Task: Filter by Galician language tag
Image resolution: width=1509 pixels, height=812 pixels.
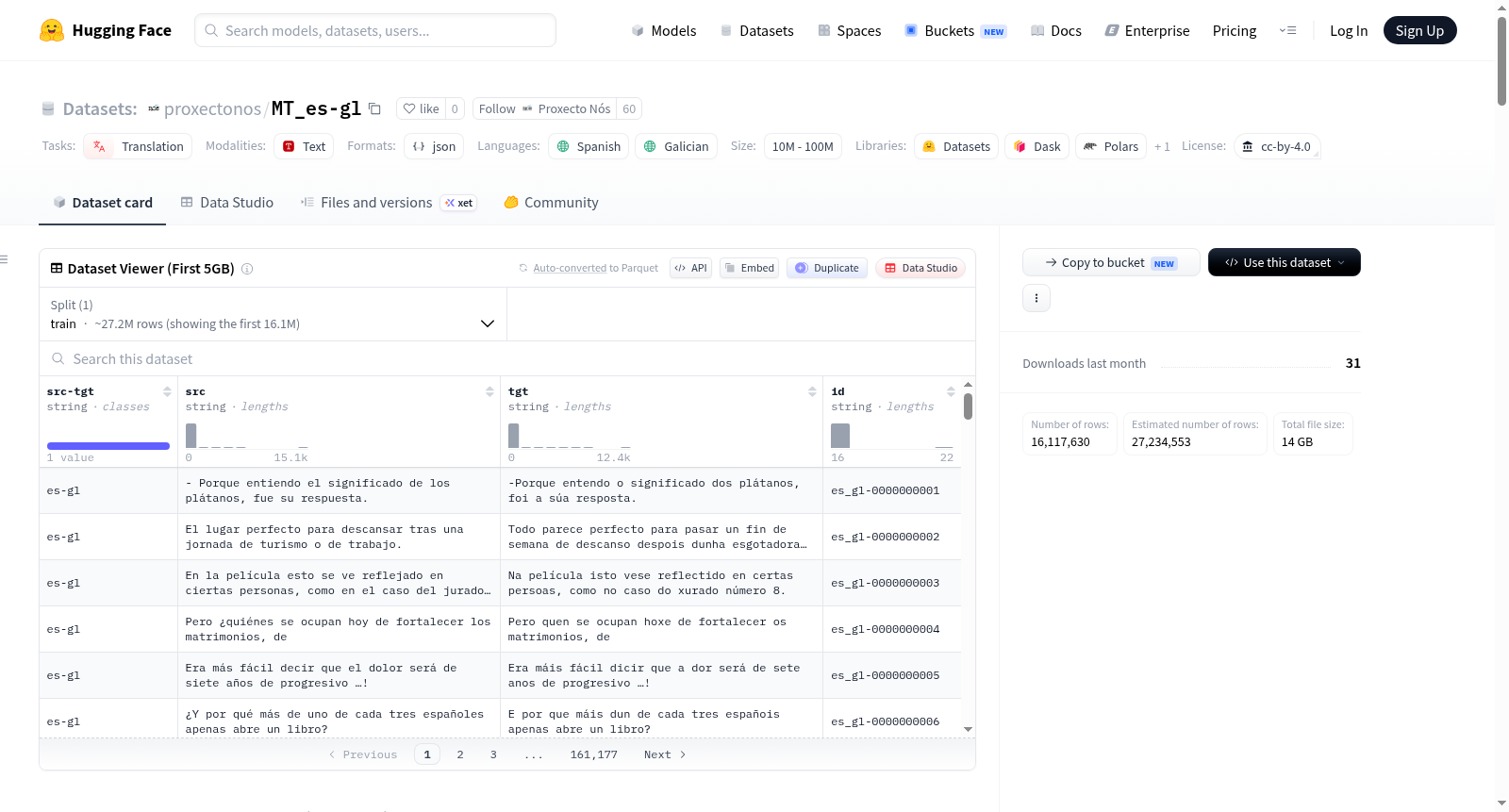Action: click(x=676, y=146)
